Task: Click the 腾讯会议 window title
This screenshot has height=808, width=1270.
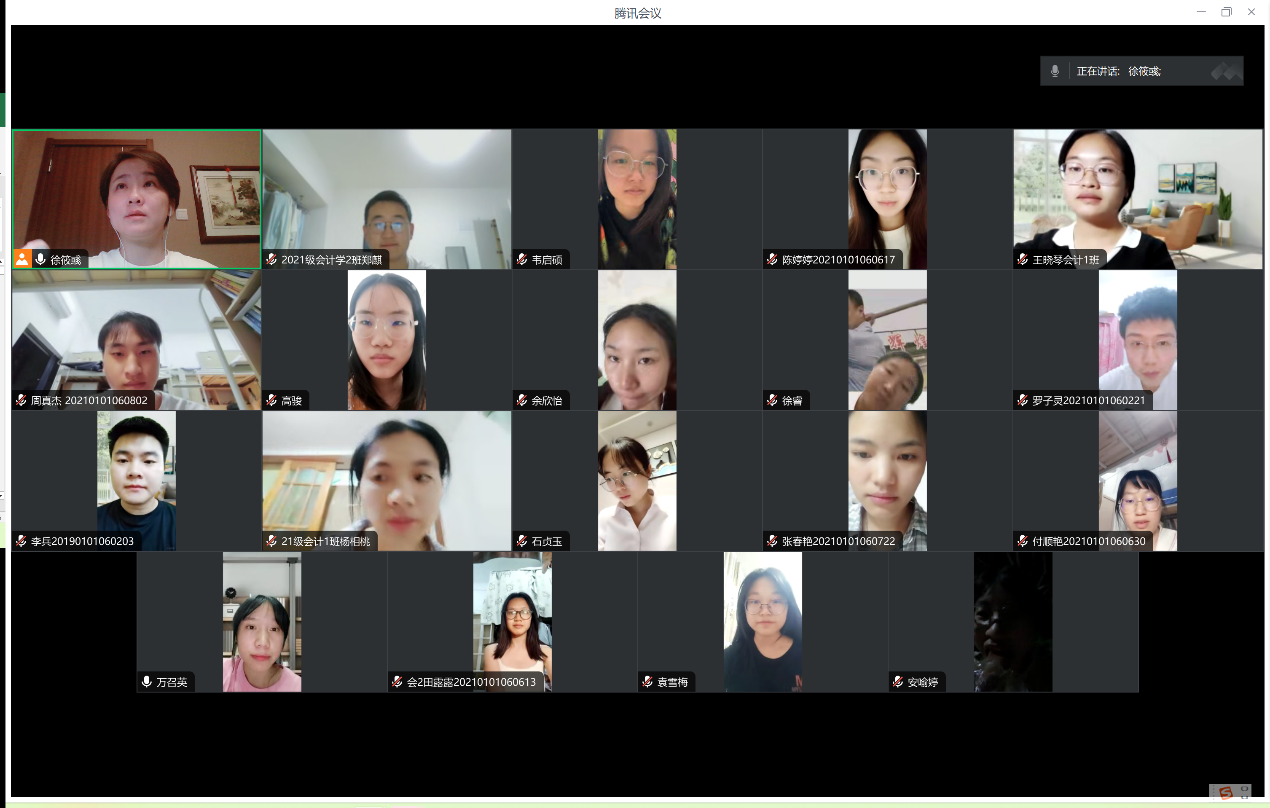Action: (x=638, y=13)
